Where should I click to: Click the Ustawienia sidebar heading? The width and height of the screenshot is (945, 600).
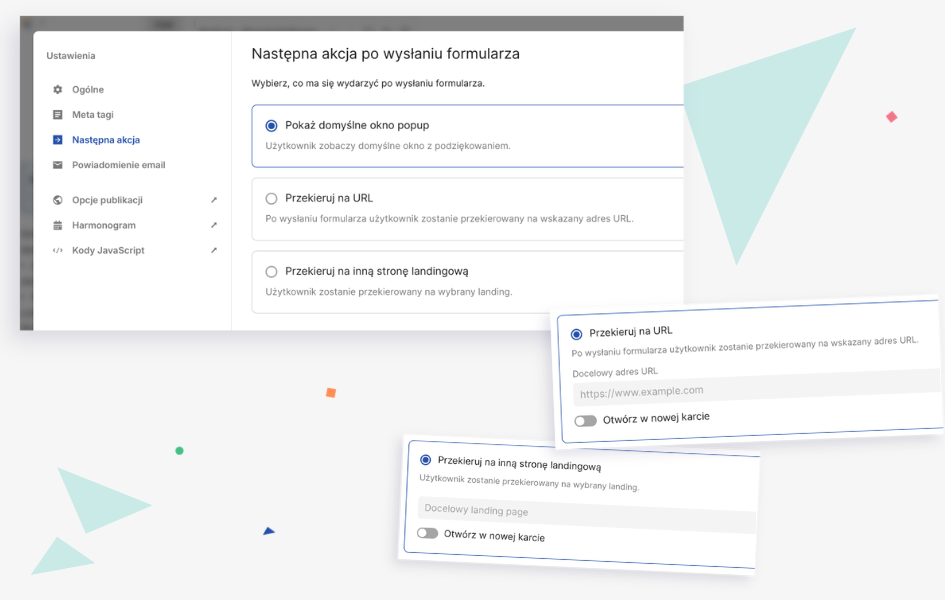[71, 56]
